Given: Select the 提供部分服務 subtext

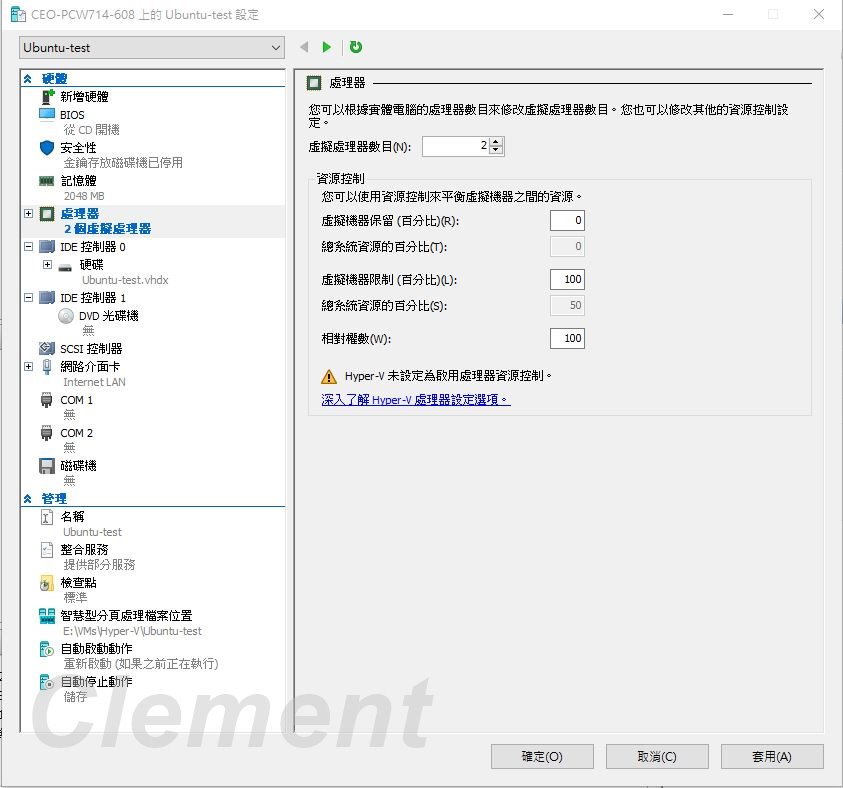Looking at the screenshot, I should click(99, 565).
